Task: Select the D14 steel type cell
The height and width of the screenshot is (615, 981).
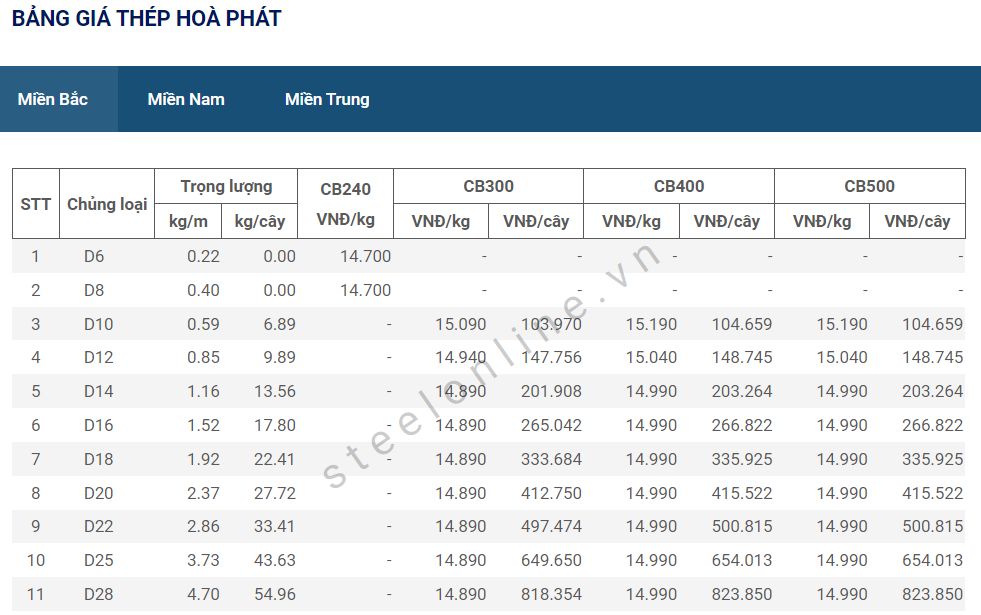Action: [x=99, y=391]
